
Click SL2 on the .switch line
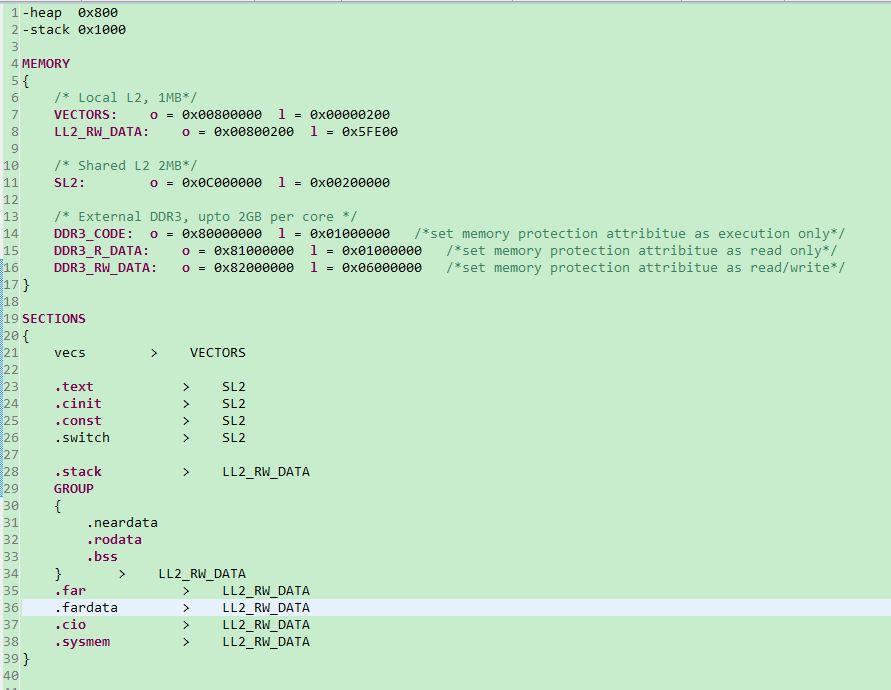coord(234,438)
